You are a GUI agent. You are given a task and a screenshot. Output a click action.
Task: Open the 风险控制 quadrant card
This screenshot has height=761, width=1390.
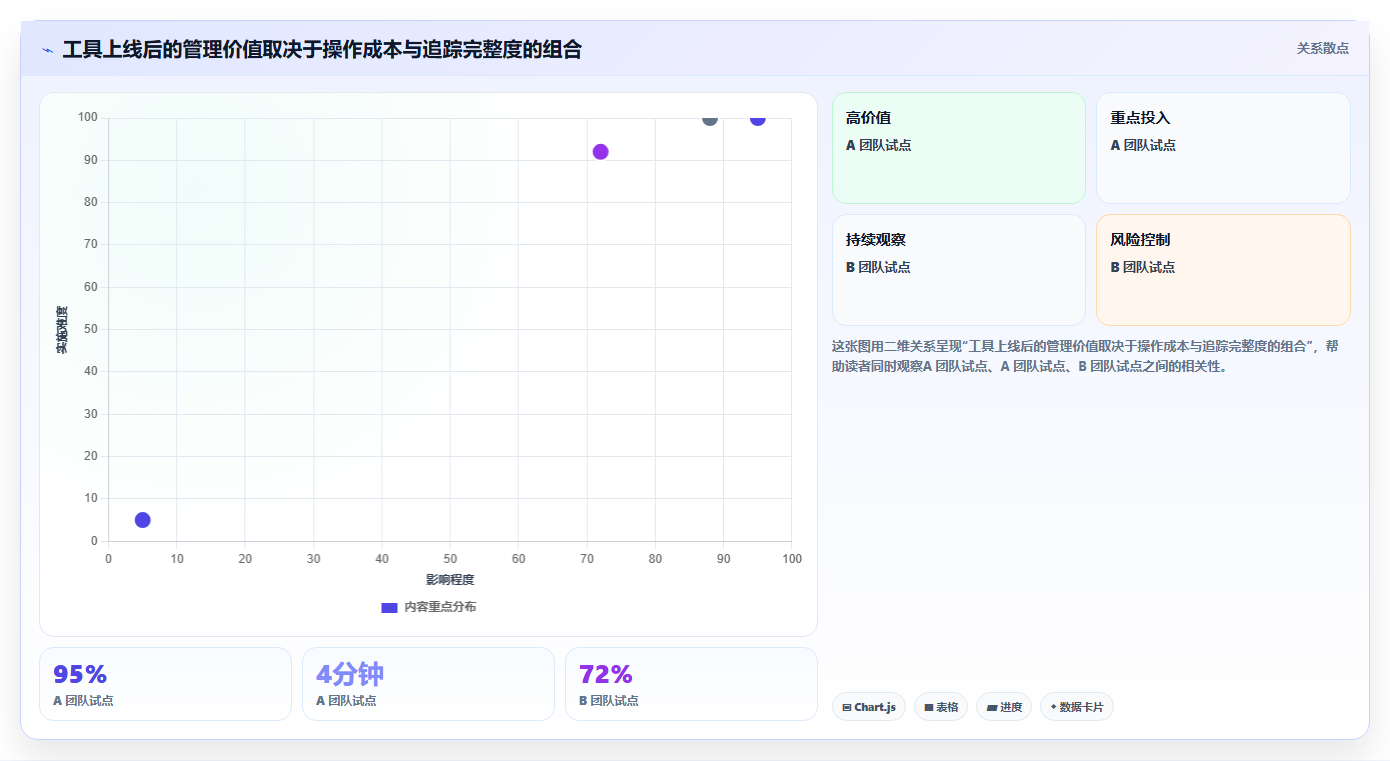(1223, 270)
